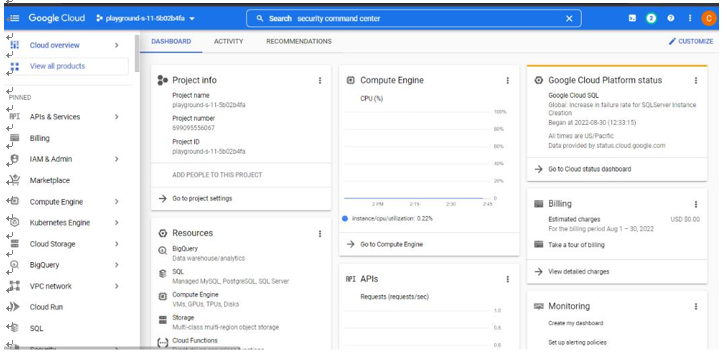Screen dimensions: 727x363
Task: Activate the Cloud Shell terminal icon
Action: 631,19
